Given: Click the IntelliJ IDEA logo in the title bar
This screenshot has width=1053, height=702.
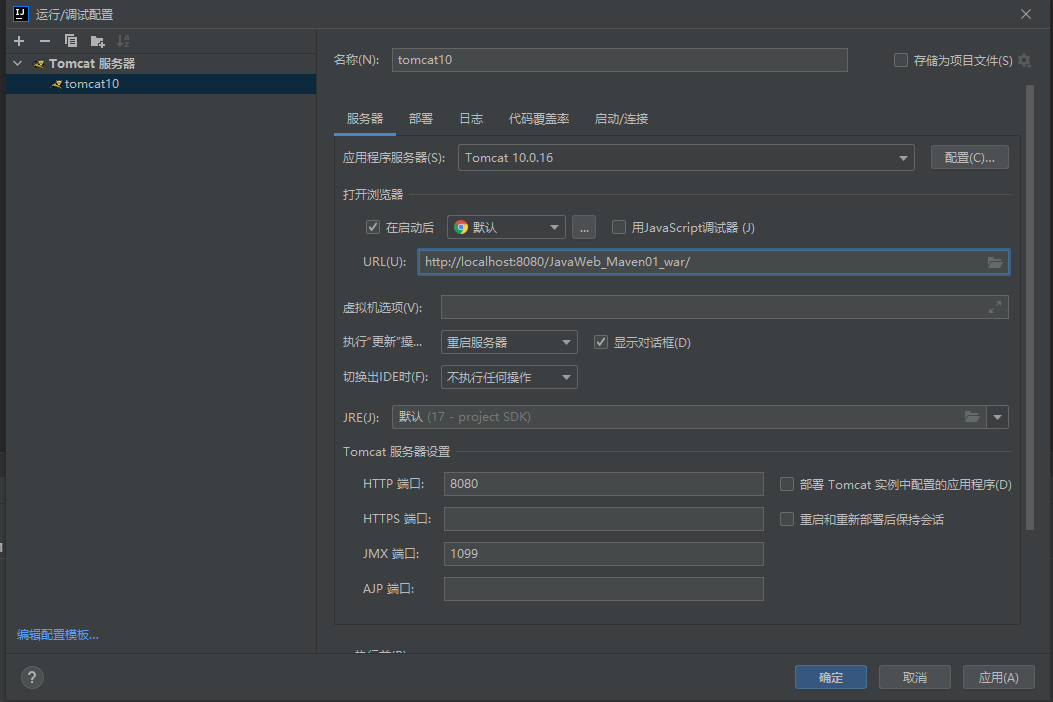Looking at the screenshot, I should pyautogui.click(x=21, y=14).
